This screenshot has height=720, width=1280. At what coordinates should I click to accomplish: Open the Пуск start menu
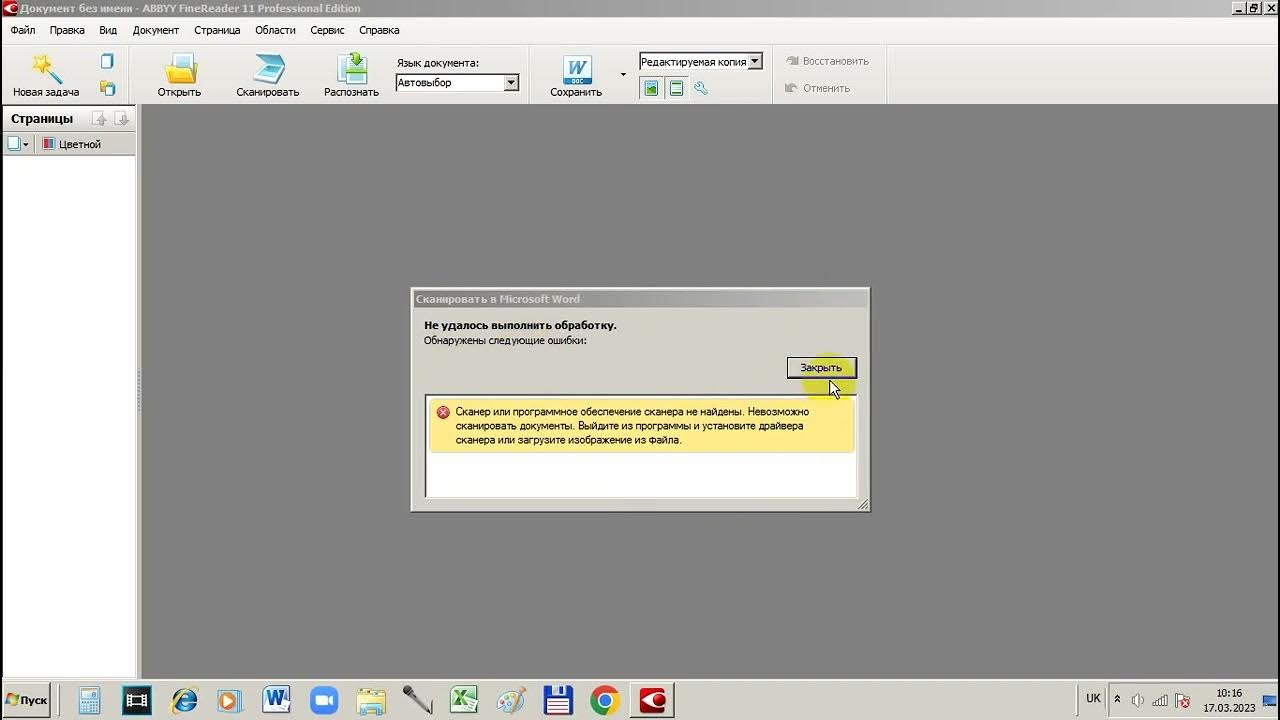(27, 700)
